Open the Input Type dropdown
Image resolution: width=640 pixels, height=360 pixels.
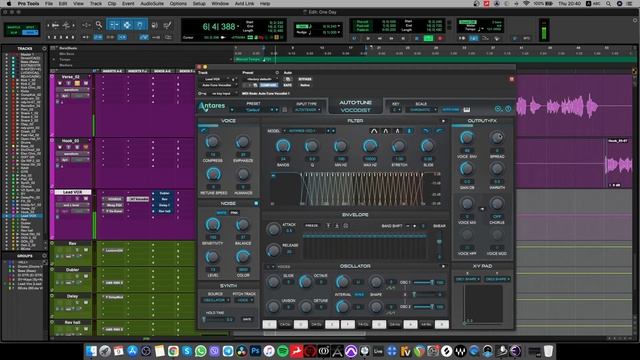[x=307, y=110]
